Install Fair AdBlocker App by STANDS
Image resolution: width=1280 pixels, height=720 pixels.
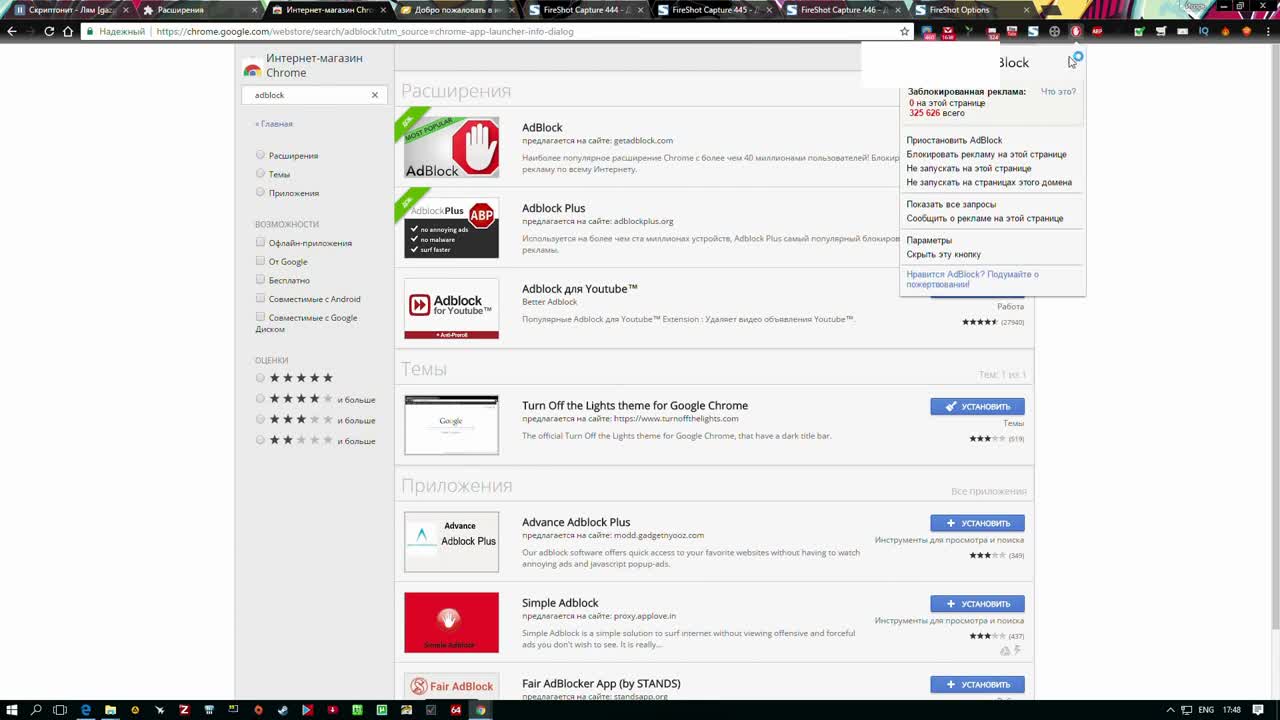977,685
